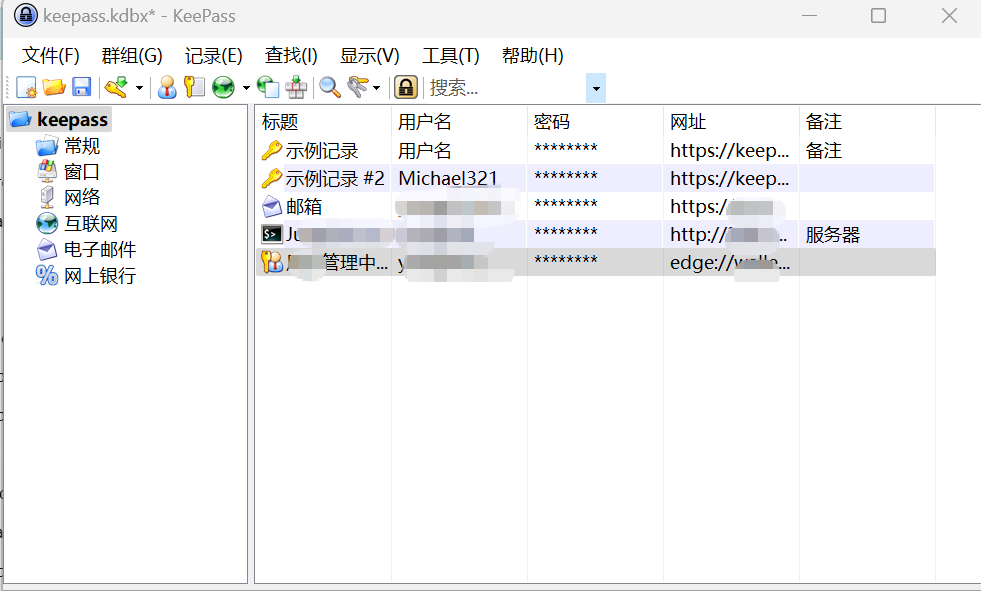Maximize the KeePass window
Viewport: 981px width, 591px height.
click(878, 16)
